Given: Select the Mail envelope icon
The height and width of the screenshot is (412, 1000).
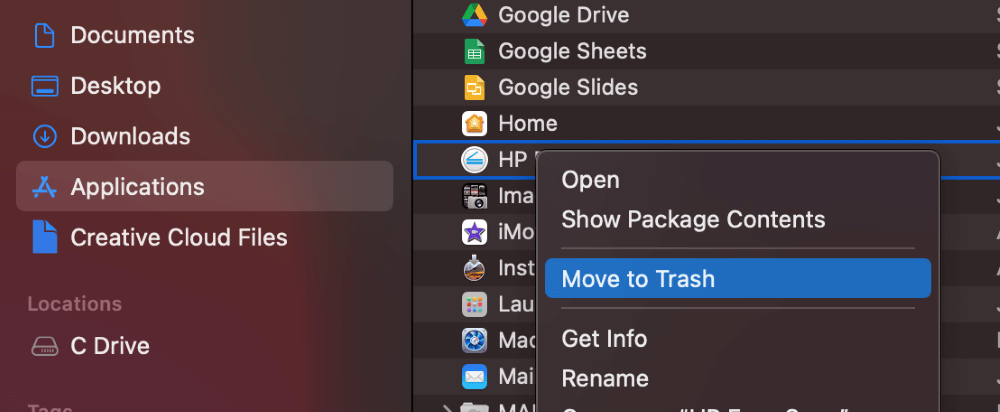Looking at the screenshot, I should tap(474, 377).
